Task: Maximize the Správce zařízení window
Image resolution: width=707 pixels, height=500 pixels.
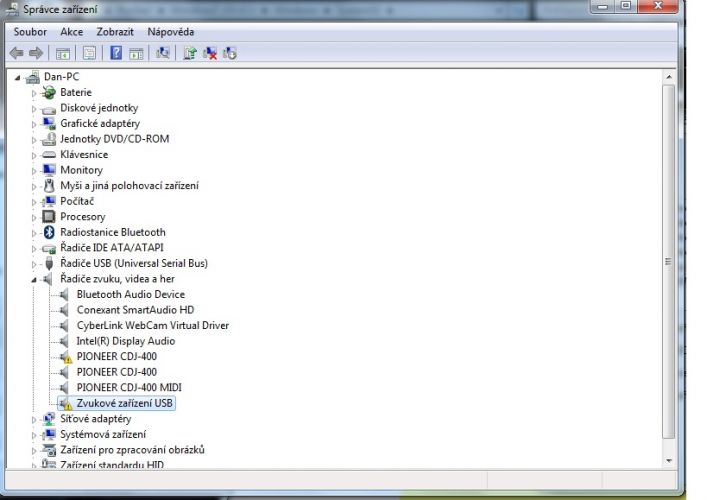Action: click(x=626, y=6)
